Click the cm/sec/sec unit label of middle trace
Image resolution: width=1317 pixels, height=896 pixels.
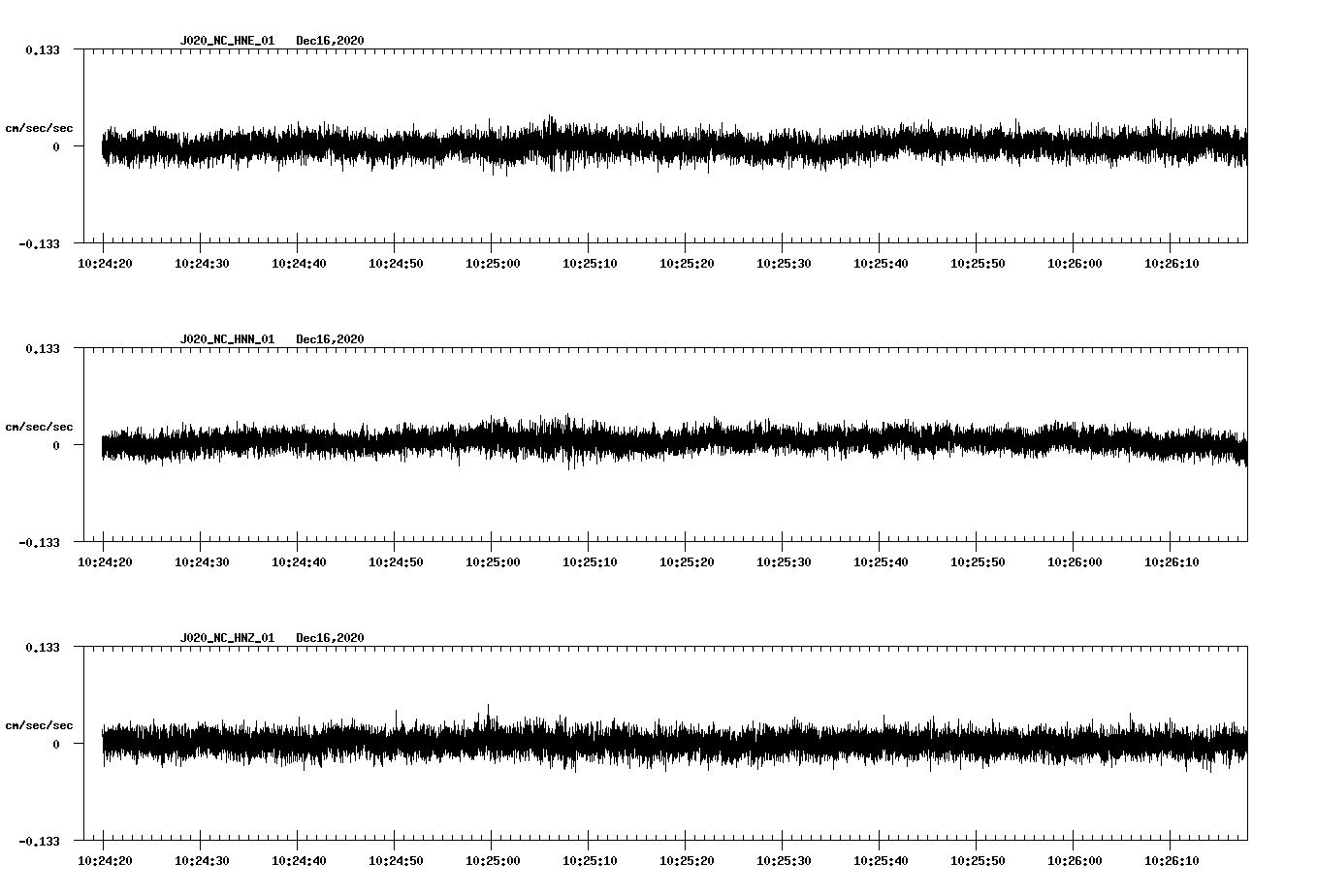[40, 426]
